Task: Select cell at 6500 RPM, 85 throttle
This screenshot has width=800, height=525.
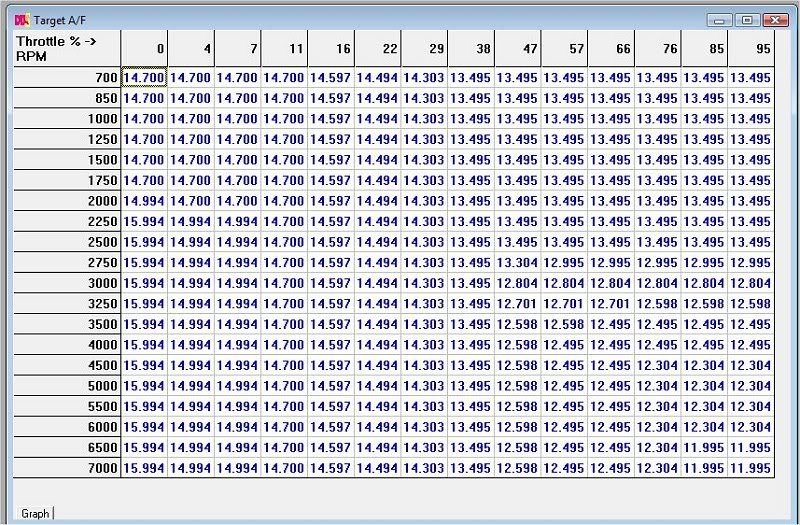Action: pyautogui.click(x=704, y=448)
